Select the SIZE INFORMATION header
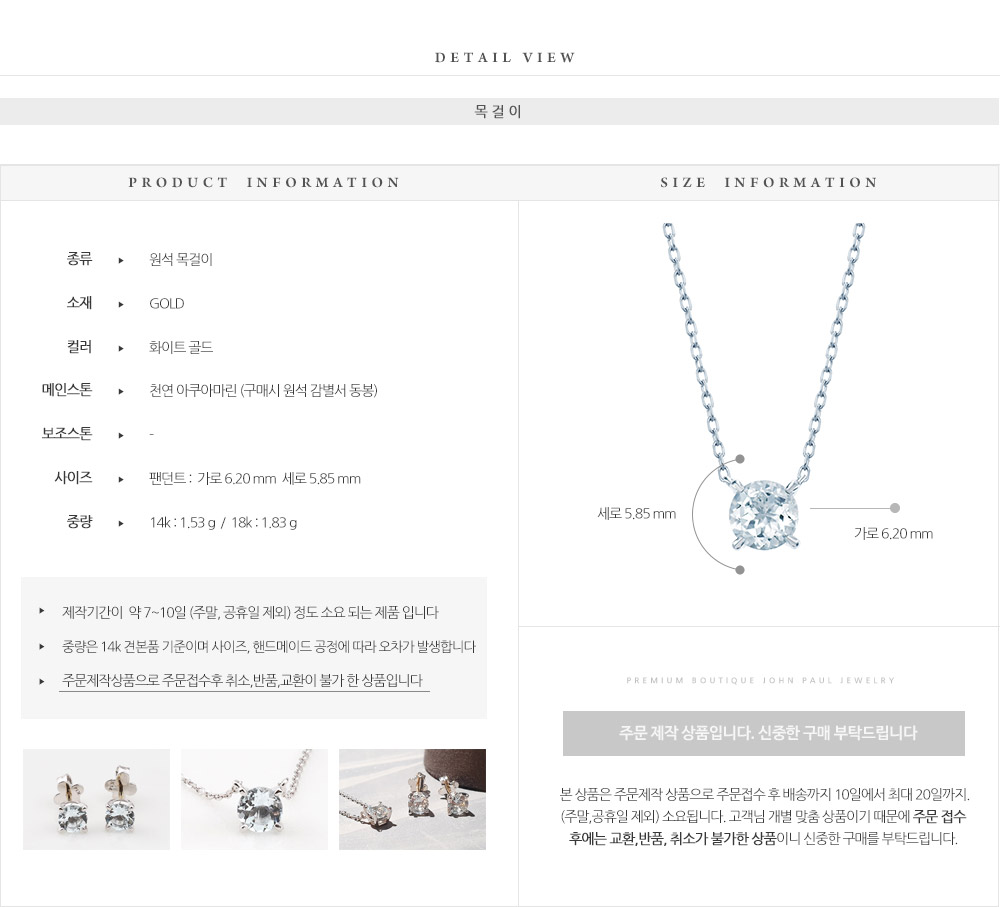The height and width of the screenshot is (907, 1000). (x=769, y=182)
